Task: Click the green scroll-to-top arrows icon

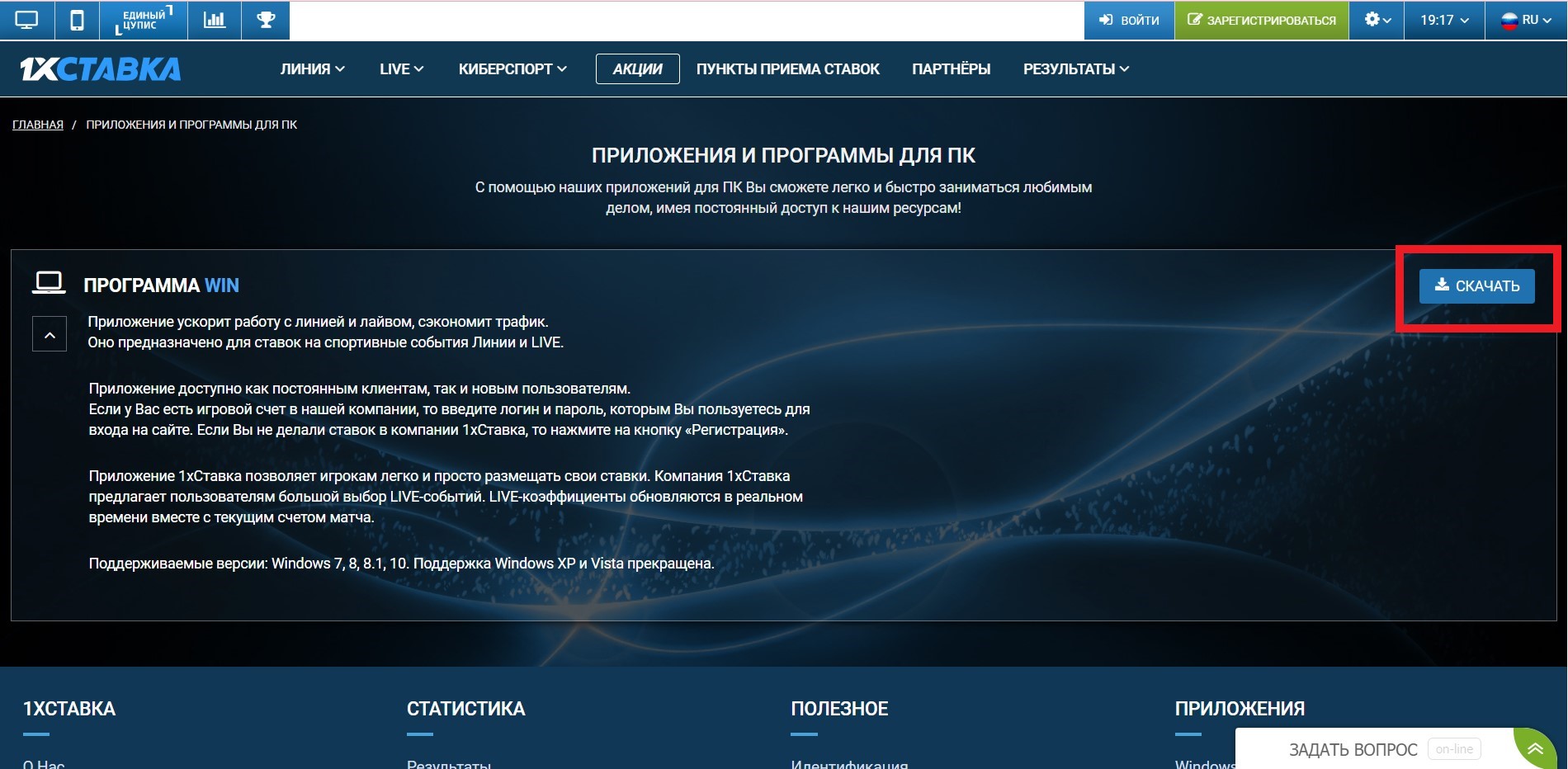Action: pyautogui.click(x=1535, y=749)
